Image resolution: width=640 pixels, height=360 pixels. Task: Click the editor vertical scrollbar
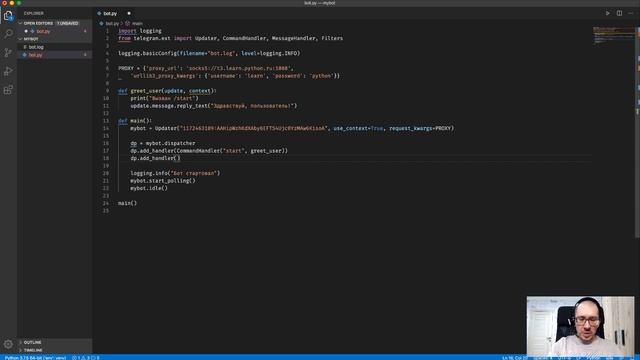pyautogui.click(x=638, y=131)
